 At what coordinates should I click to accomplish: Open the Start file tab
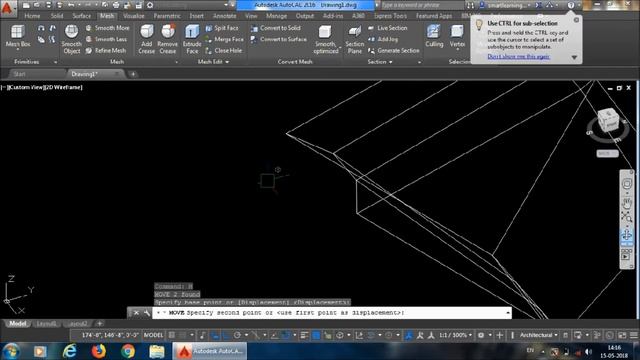20,74
